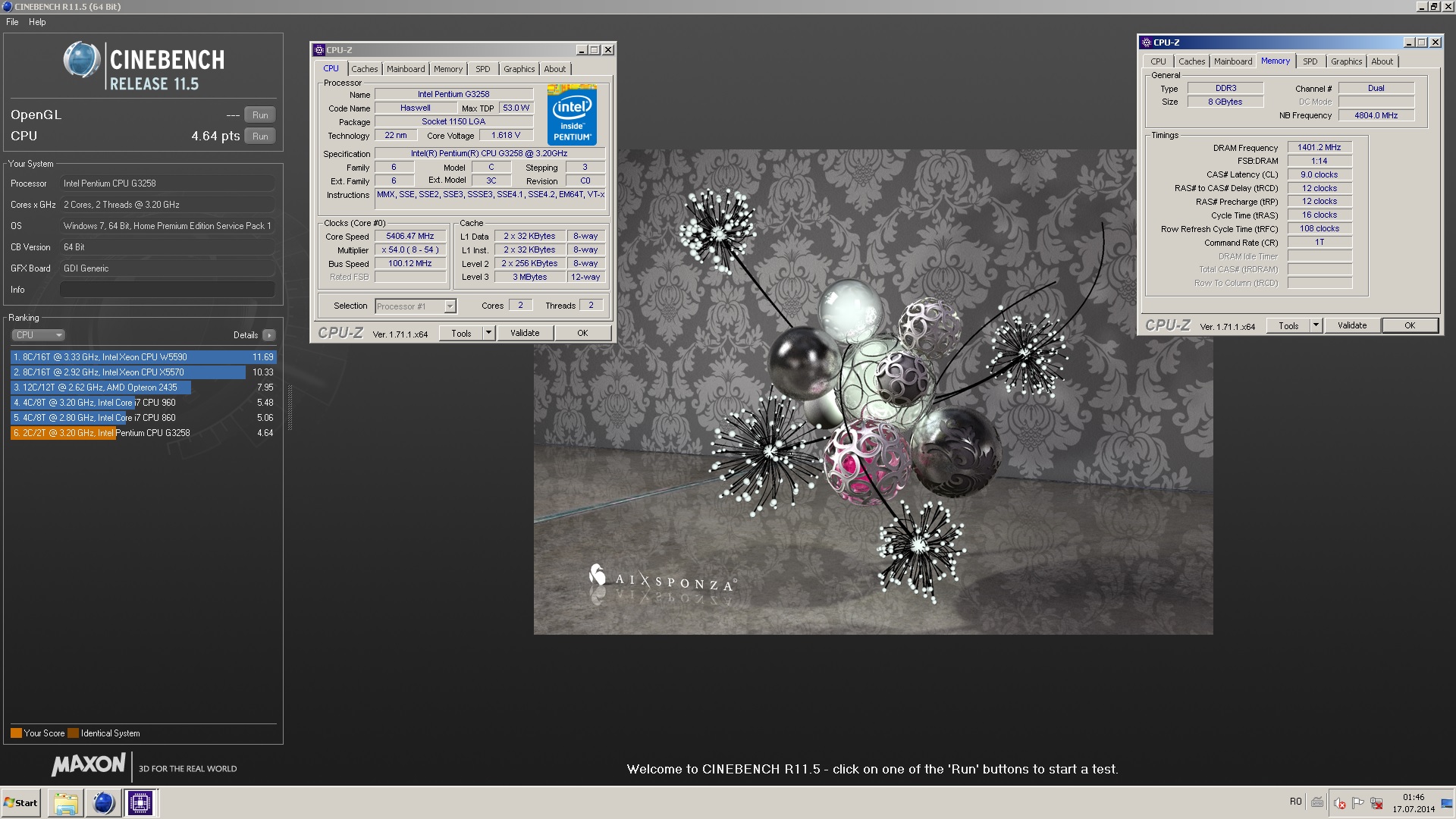1456x819 pixels.
Task: Open the CPU-Z taskbar icon
Action: coord(140,802)
